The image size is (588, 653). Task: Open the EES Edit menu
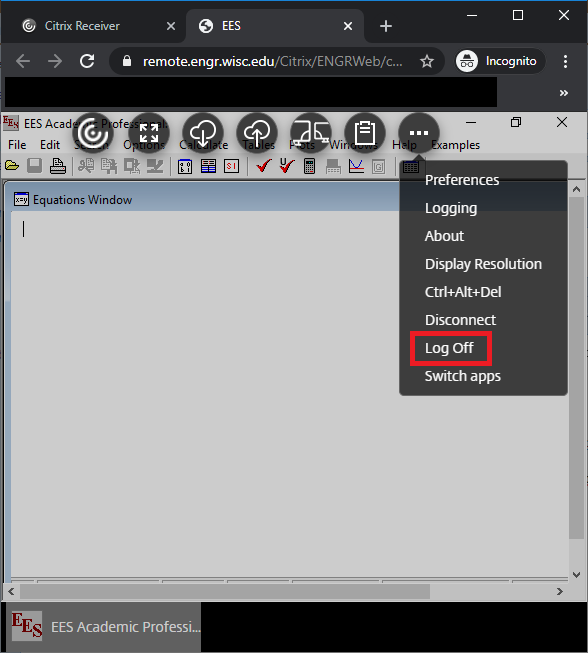click(x=50, y=145)
